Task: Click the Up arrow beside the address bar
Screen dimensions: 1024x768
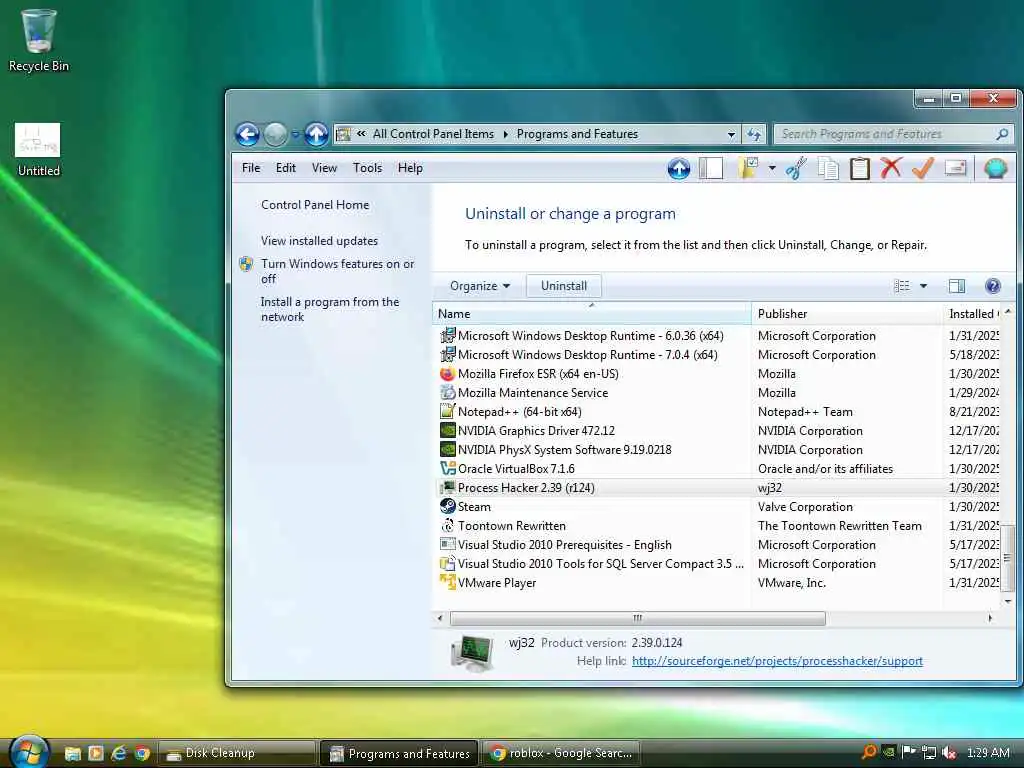Action: 317,135
